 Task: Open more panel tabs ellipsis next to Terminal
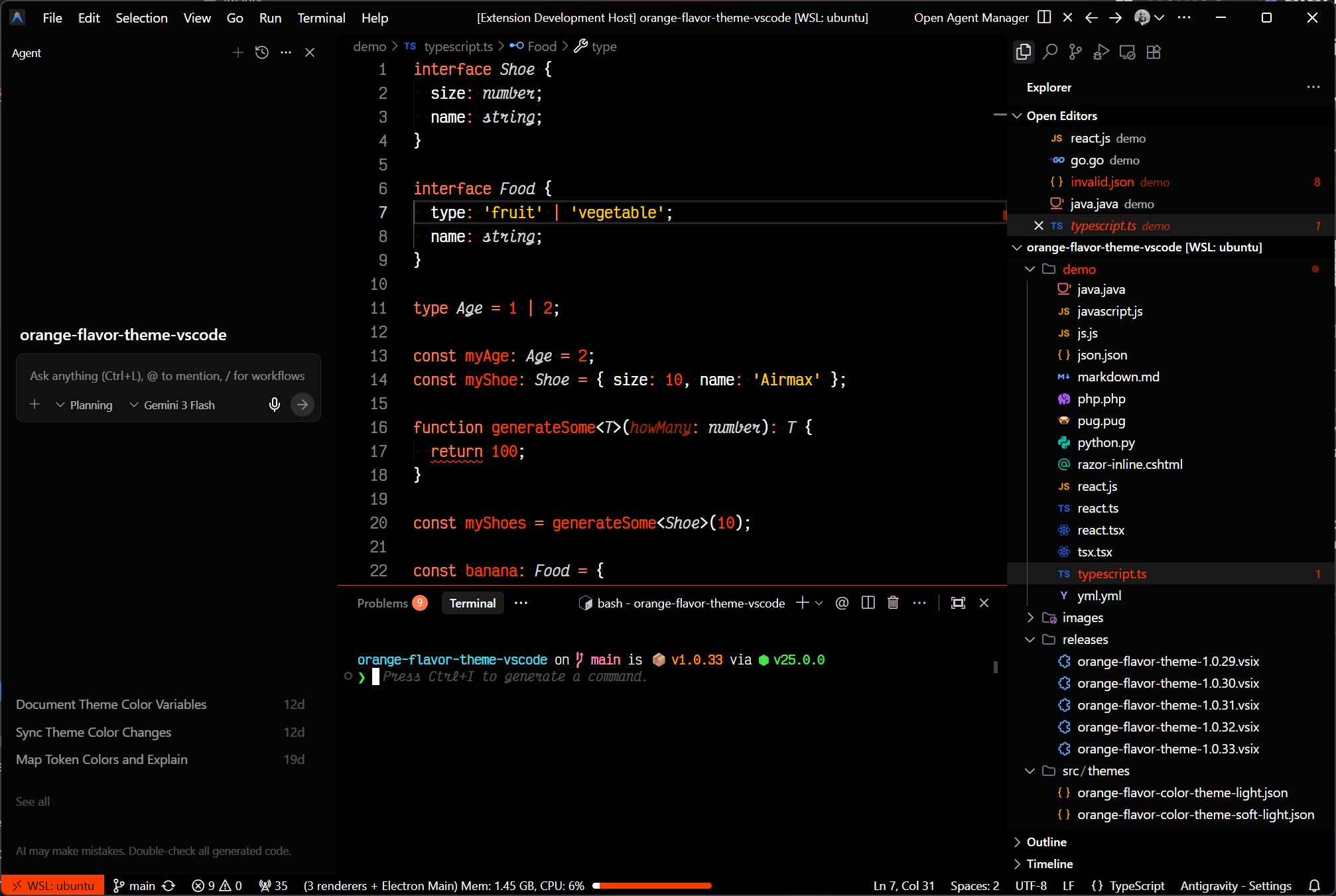(521, 603)
